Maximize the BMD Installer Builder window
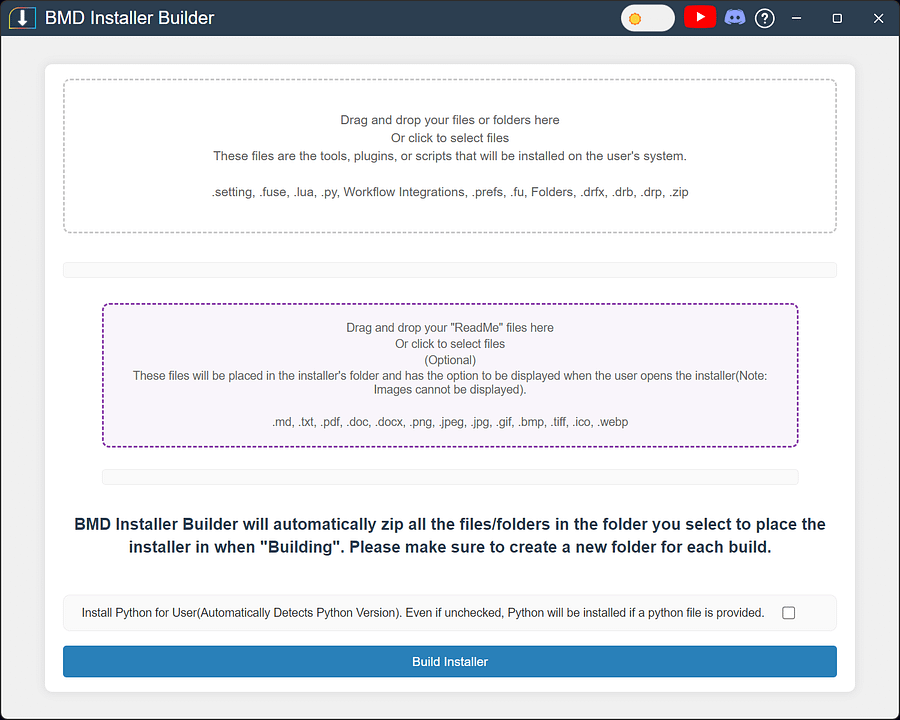 click(x=837, y=18)
